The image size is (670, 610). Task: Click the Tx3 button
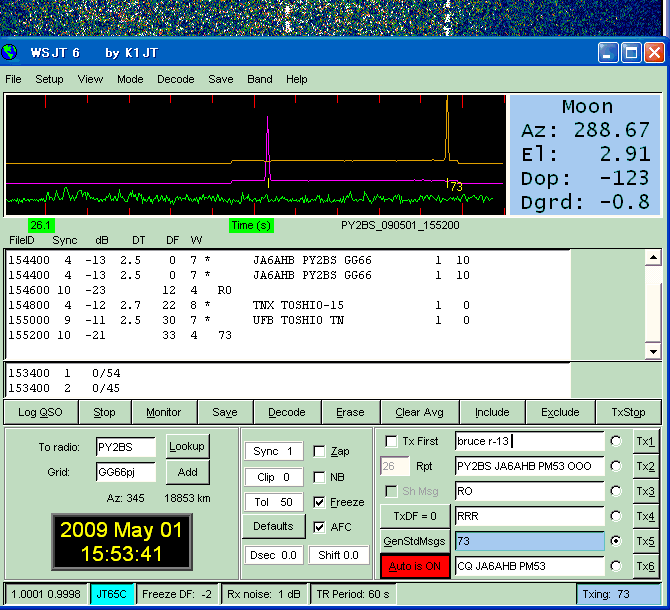click(x=646, y=491)
